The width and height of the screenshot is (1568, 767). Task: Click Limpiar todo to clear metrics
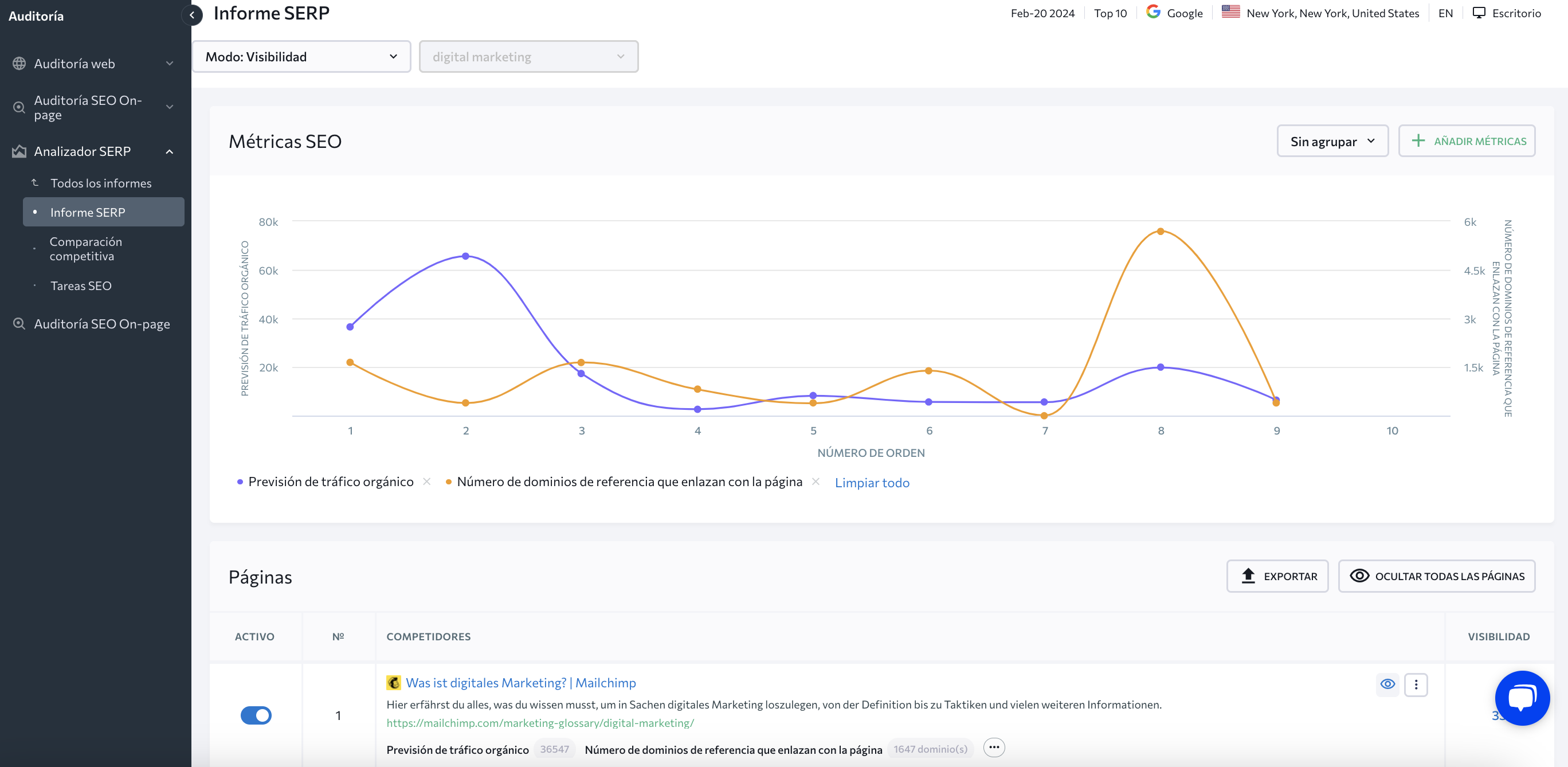pos(872,482)
